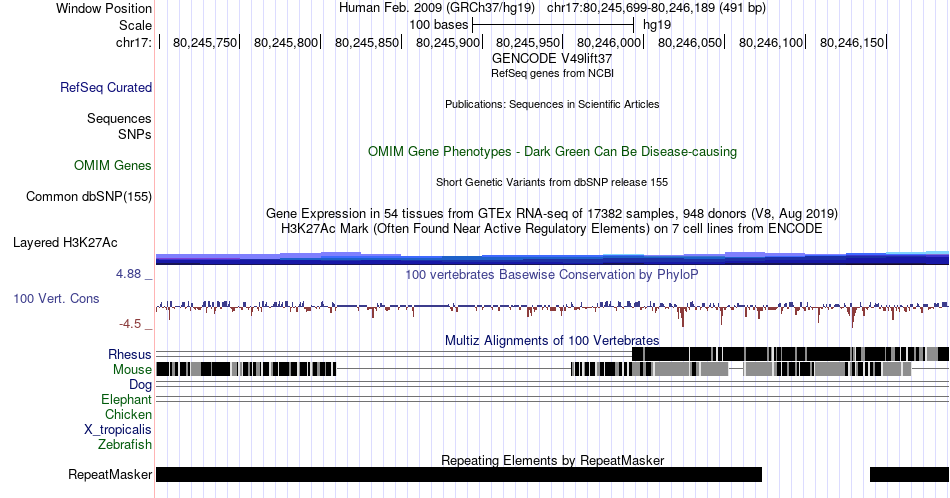The image size is (950, 498).
Task: Click the 100 Vert. Cons track label
Action: (x=56, y=298)
